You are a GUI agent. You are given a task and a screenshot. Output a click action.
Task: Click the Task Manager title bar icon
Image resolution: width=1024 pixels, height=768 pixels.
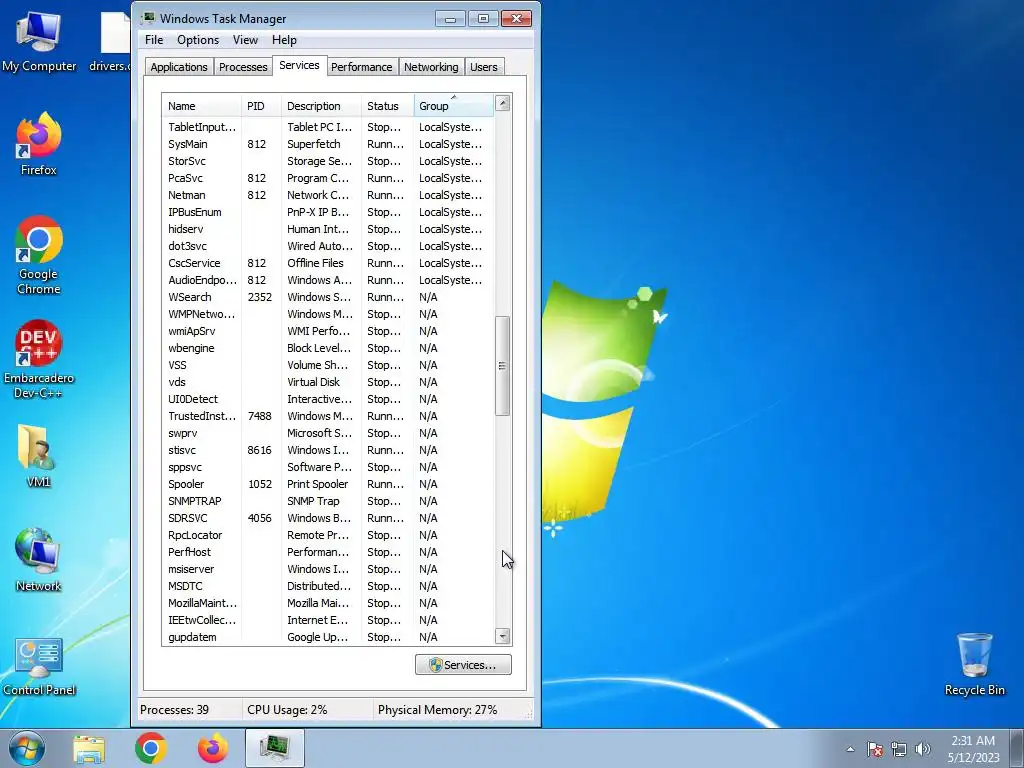[150, 18]
